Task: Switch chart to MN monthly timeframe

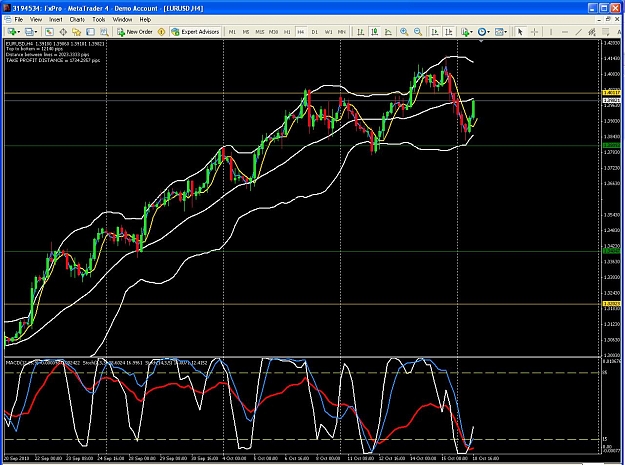Action: click(342, 32)
